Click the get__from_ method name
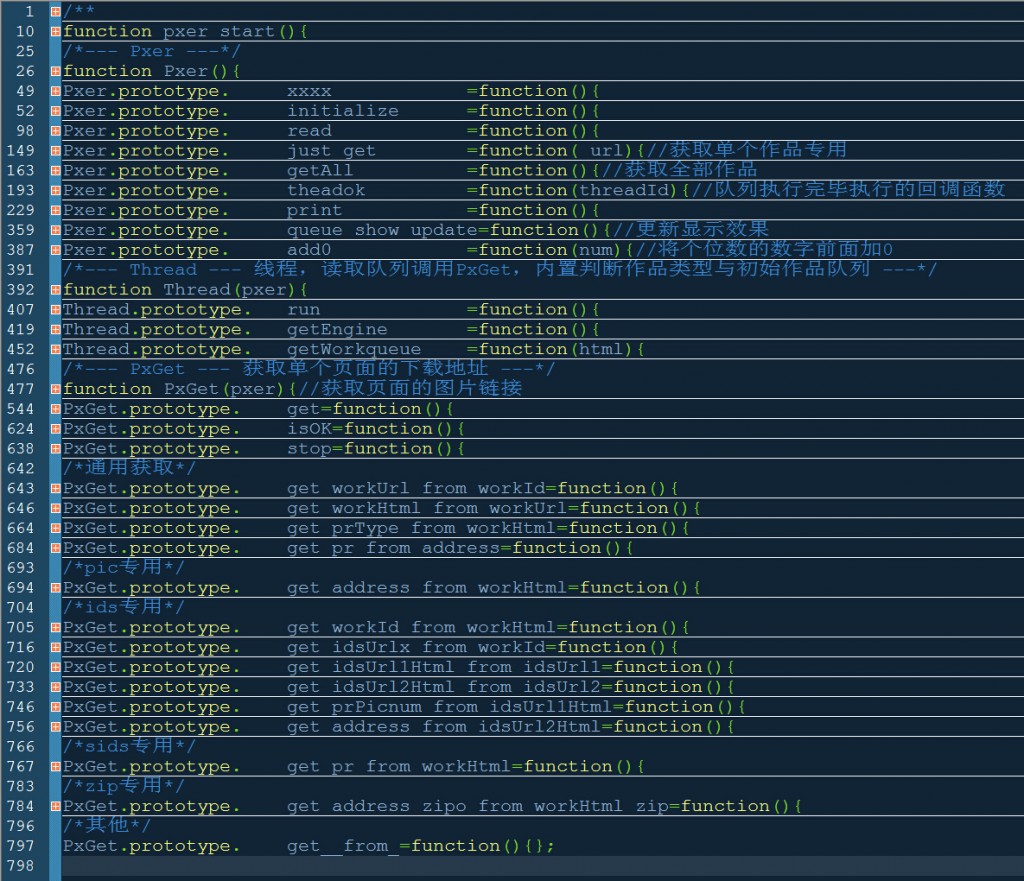Viewport: 1024px width, 881px height. pyautogui.click(x=342, y=847)
